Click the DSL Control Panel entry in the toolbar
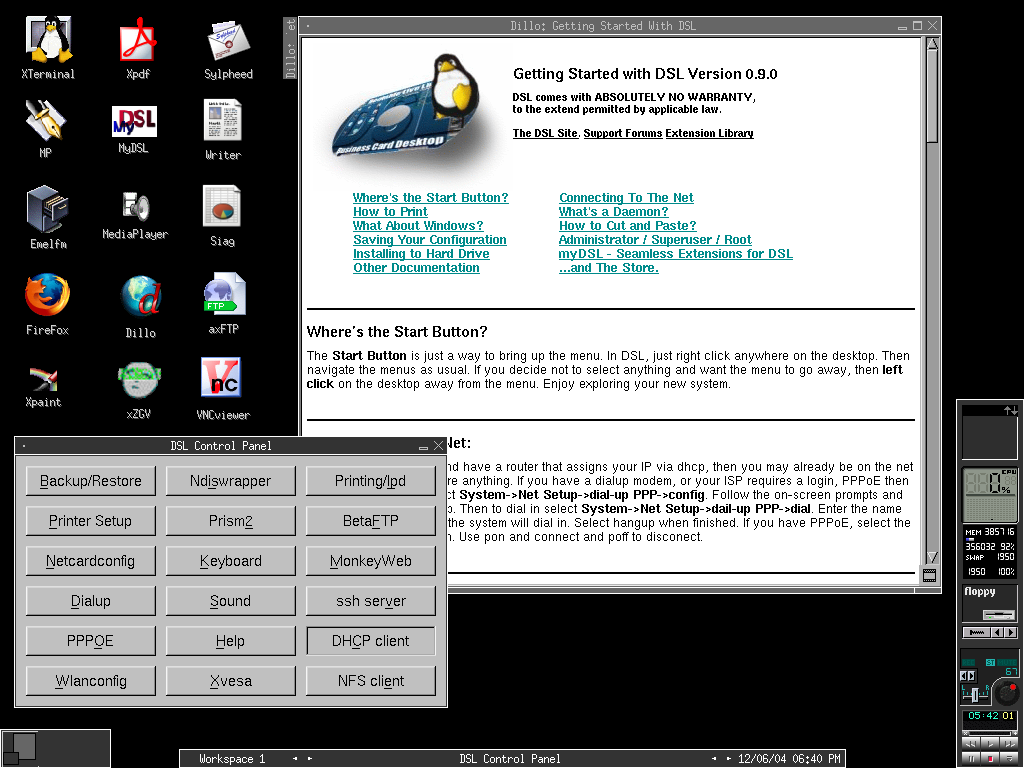The image size is (1024, 768). [510, 759]
